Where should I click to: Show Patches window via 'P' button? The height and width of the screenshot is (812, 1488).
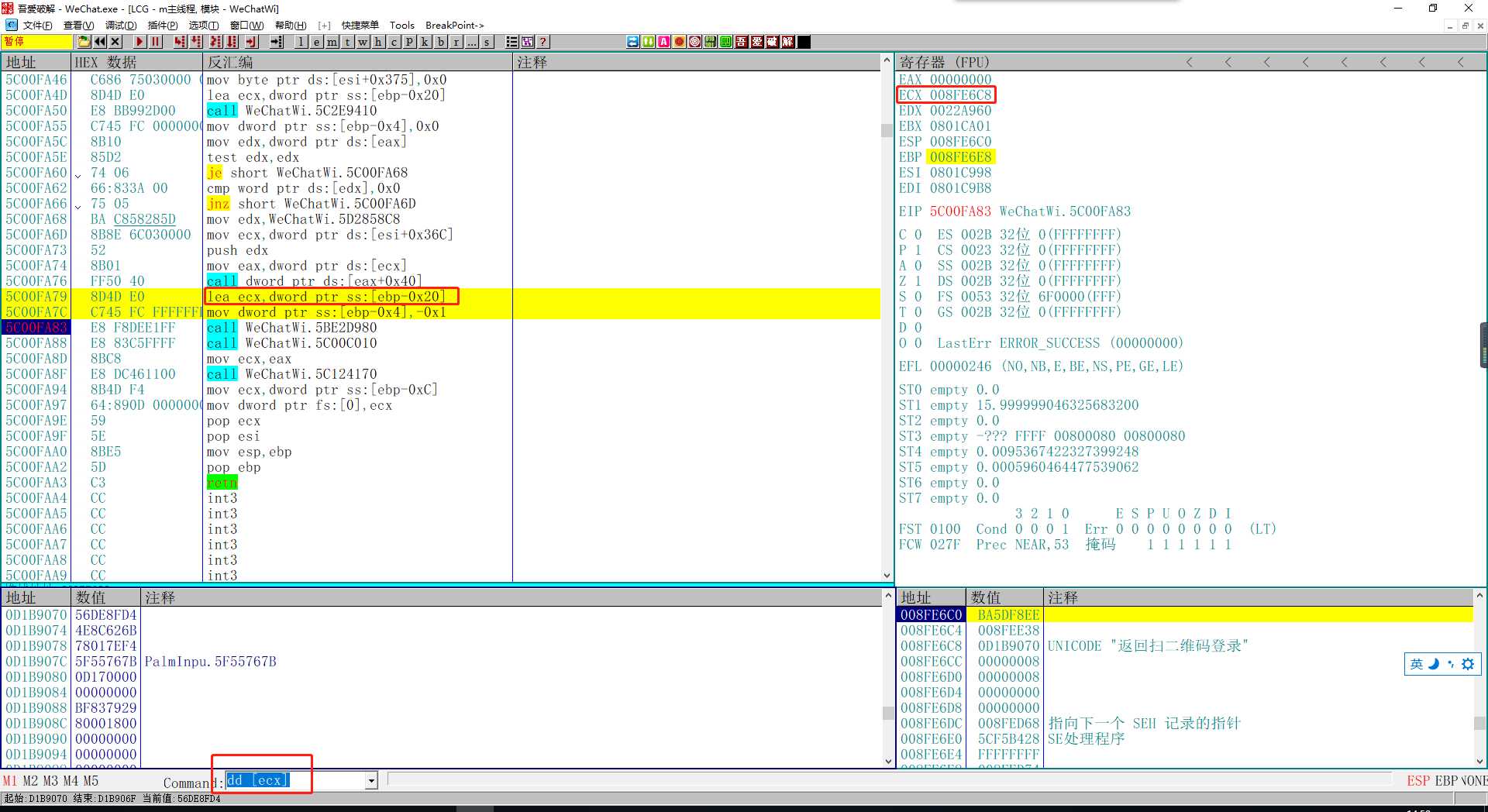(x=409, y=42)
